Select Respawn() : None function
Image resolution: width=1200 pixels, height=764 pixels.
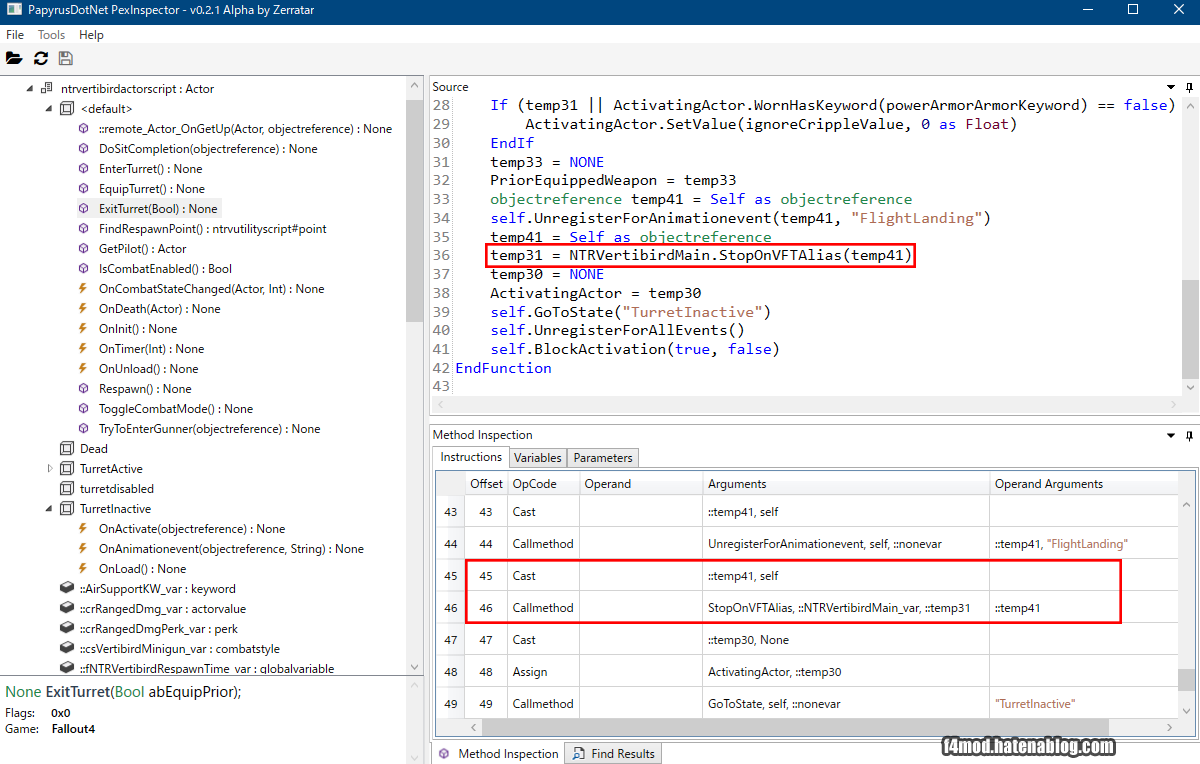(x=145, y=389)
